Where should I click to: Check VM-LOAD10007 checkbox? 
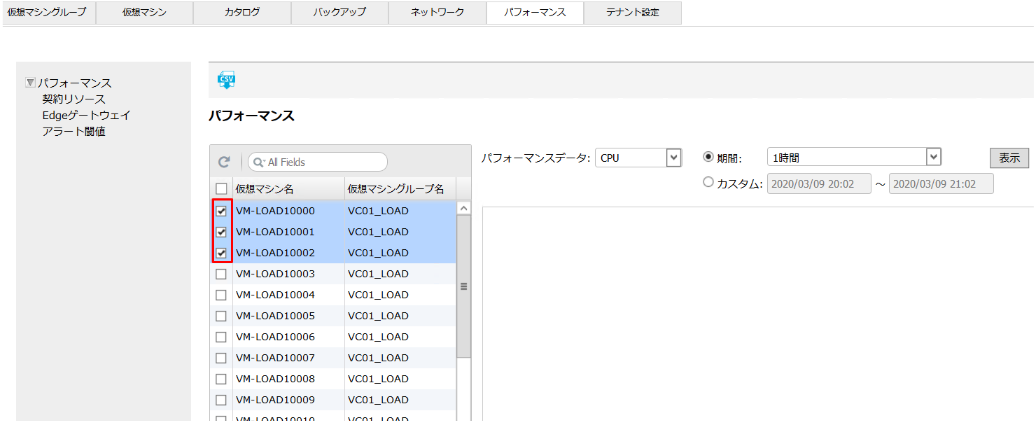point(222,358)
